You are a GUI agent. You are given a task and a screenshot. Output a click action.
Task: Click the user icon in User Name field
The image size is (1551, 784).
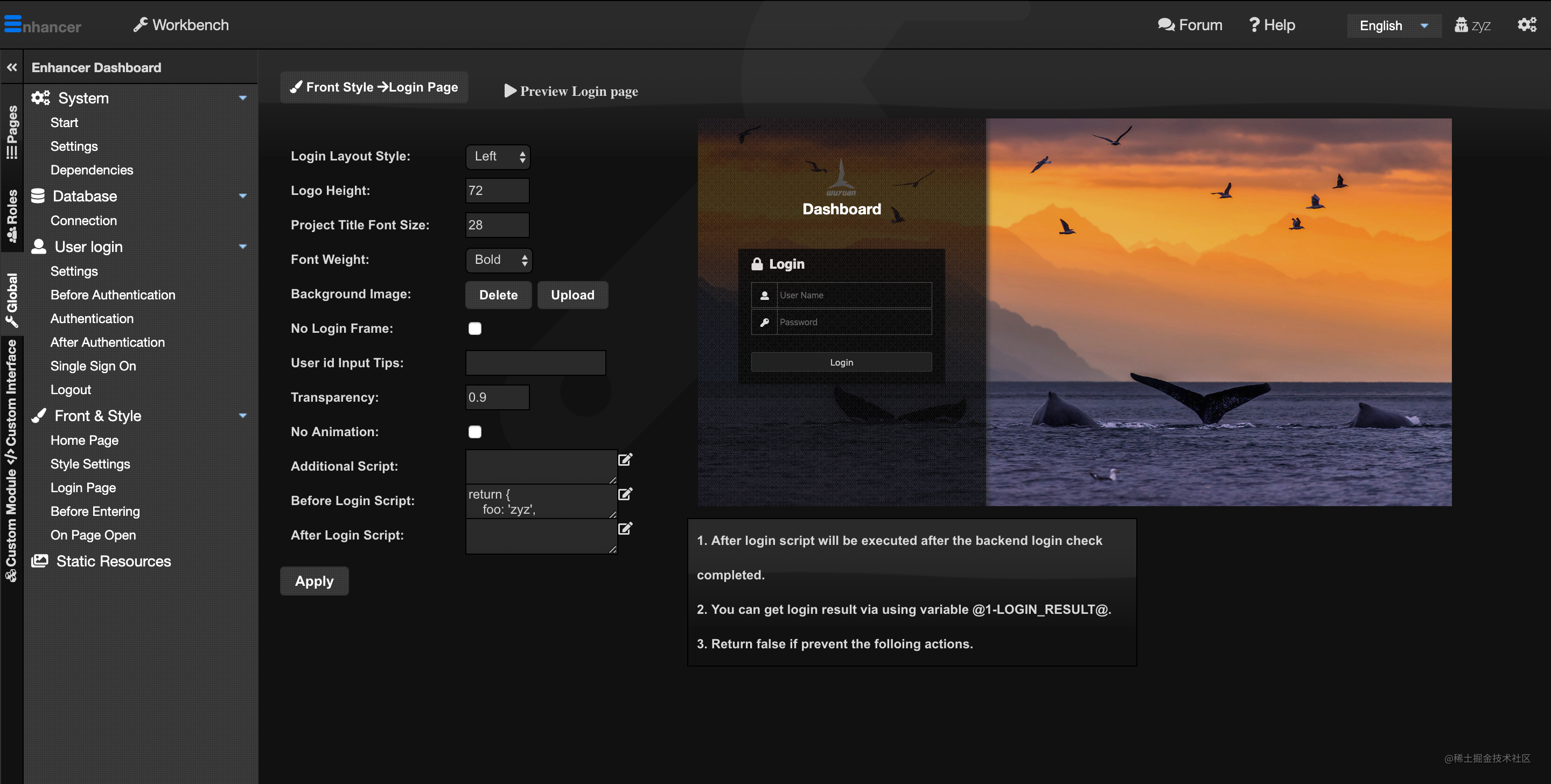click(765, 295)
